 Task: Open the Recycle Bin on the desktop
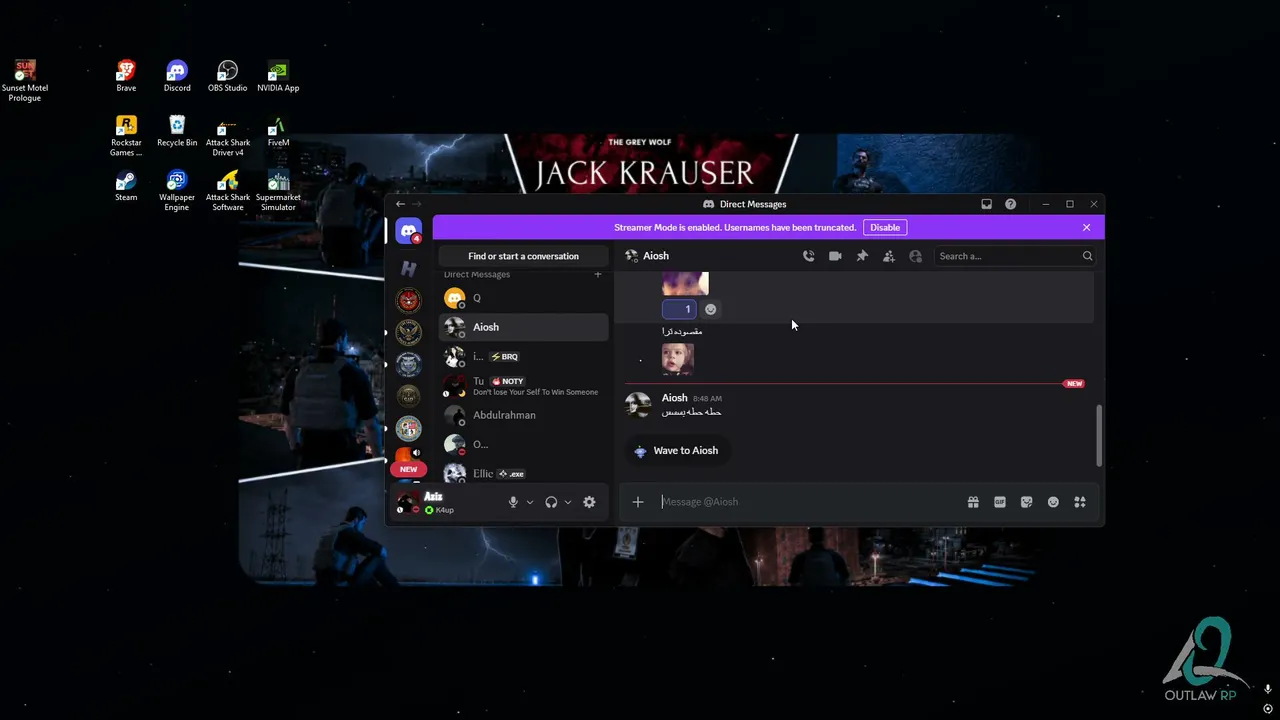click(x=177, y=131)
